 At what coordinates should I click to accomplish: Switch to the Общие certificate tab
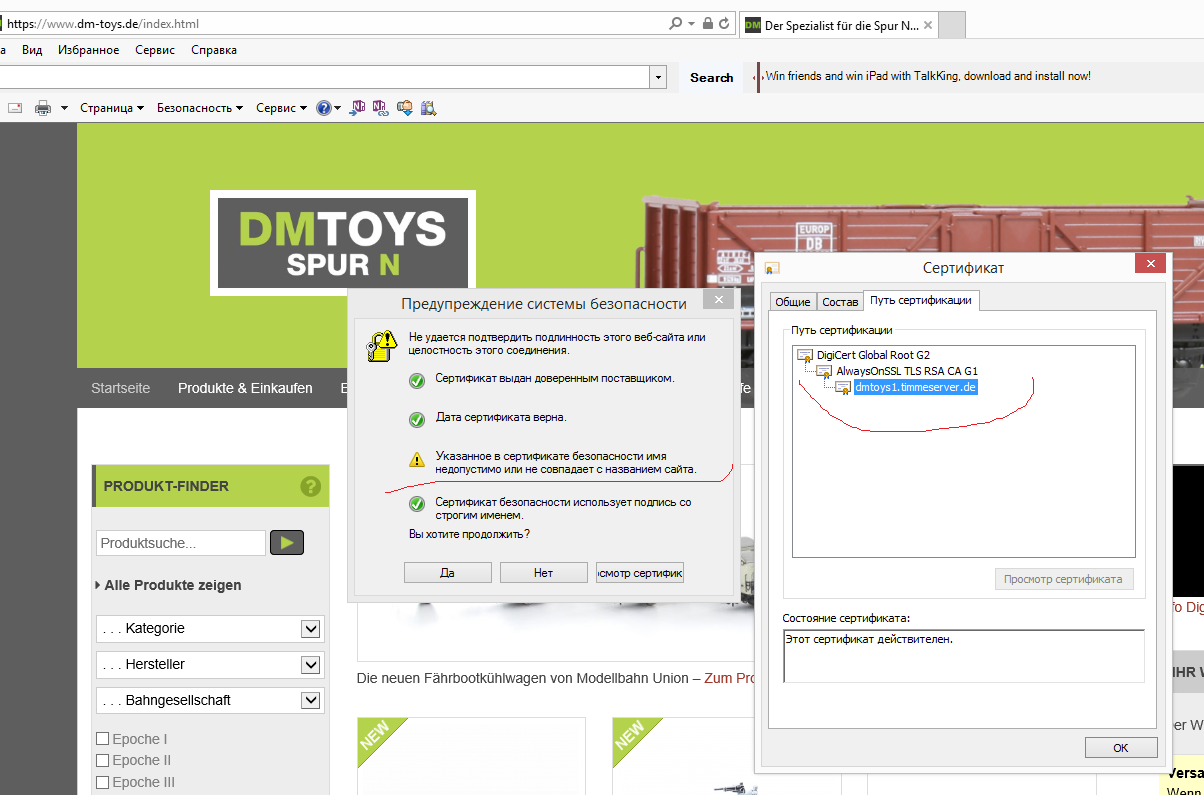793,302
